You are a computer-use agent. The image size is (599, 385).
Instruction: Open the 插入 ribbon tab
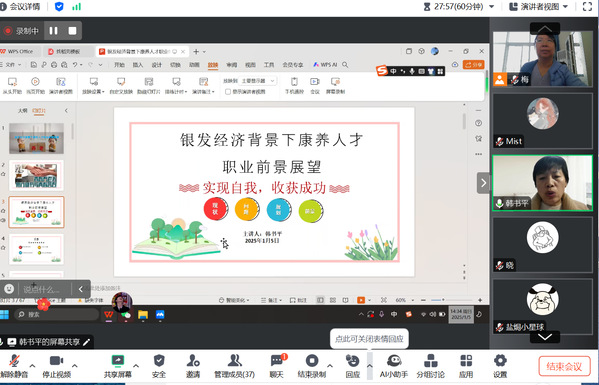(x=138, y=65)
